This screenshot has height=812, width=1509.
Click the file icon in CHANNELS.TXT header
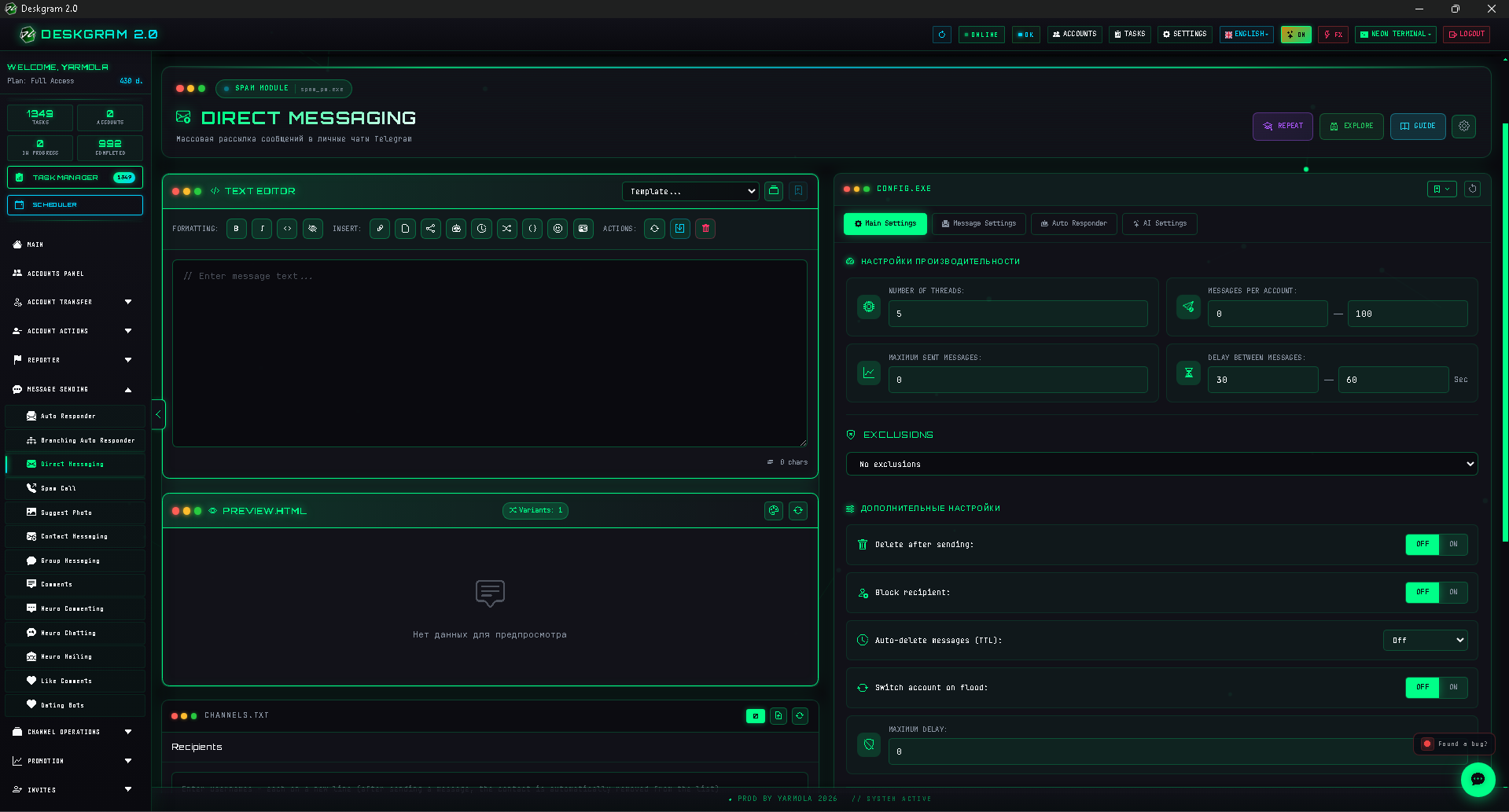coord(778,716)
